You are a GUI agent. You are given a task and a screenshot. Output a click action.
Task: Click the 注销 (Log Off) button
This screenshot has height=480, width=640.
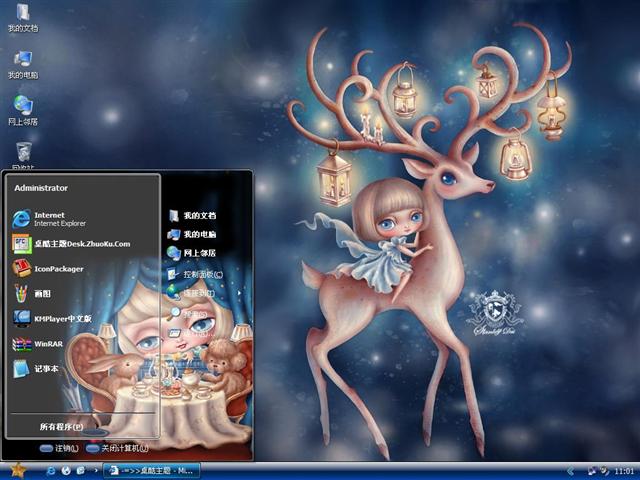coord(59,448)
